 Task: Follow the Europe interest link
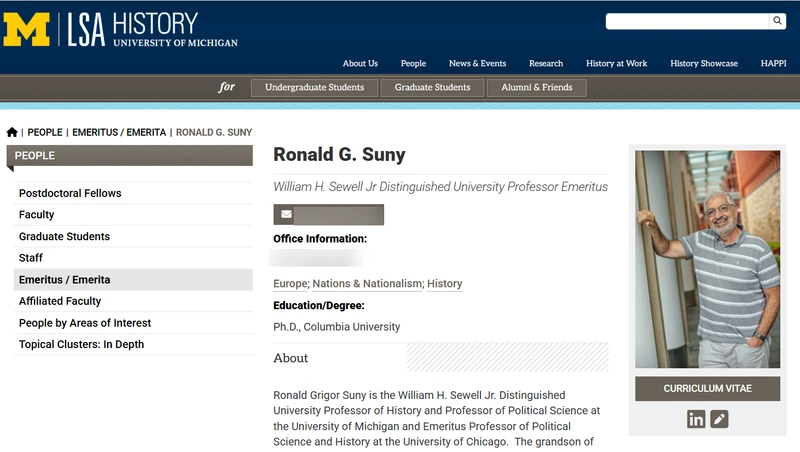290,284
